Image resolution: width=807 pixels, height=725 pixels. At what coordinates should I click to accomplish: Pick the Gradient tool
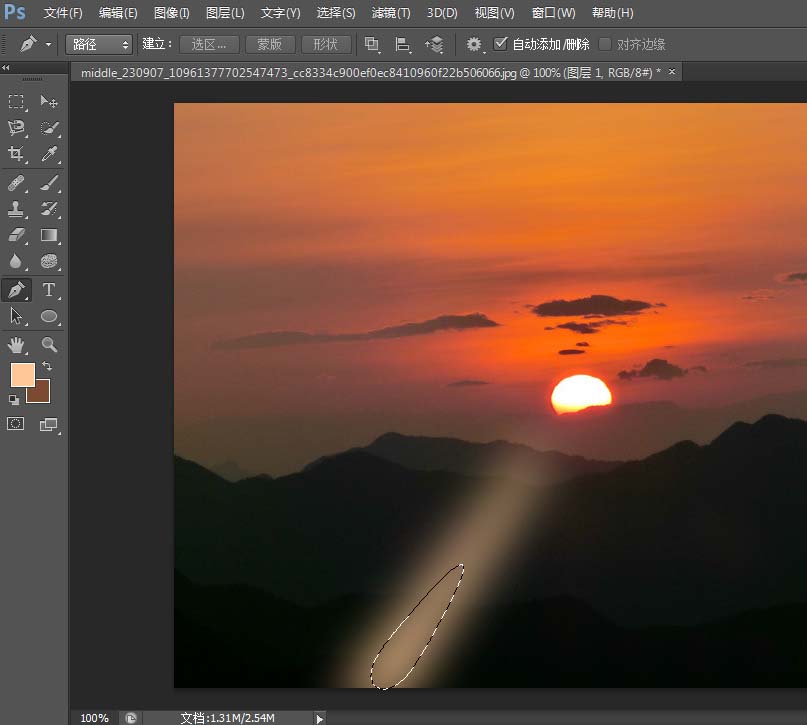coord(47,235)
